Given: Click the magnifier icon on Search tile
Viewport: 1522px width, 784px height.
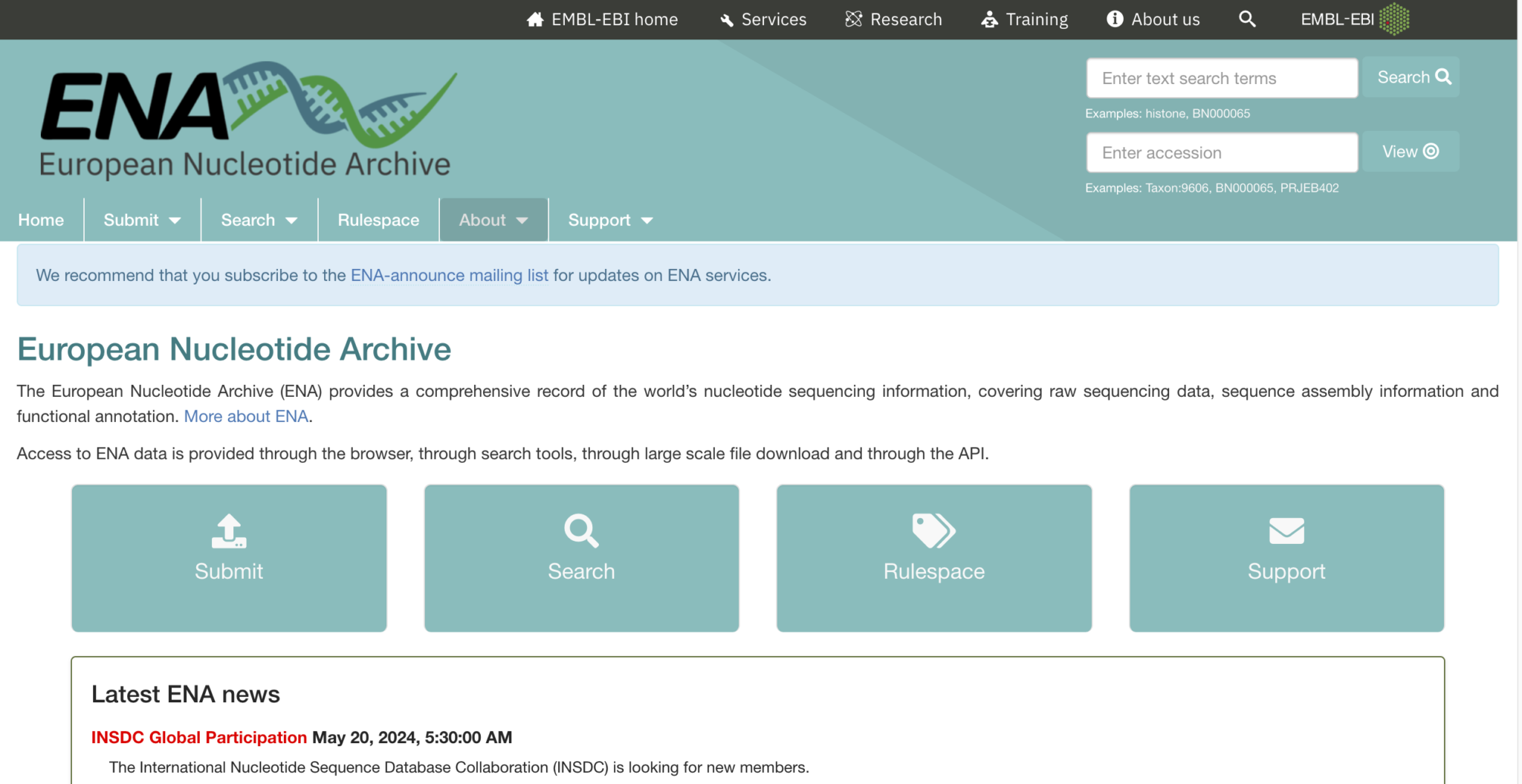Looking at the screenshot, I should click(x=581, y=531).
